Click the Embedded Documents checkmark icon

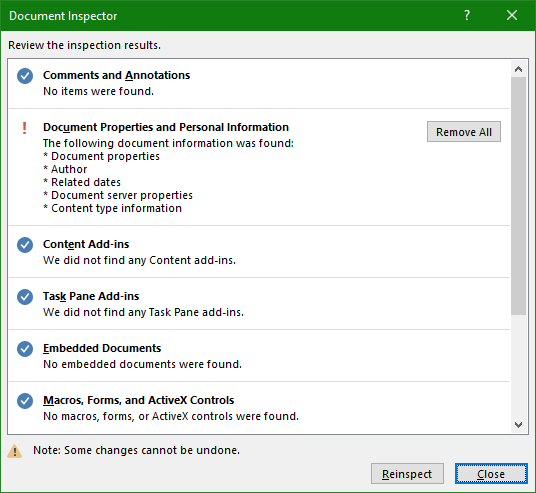click(x=25, y=349)
